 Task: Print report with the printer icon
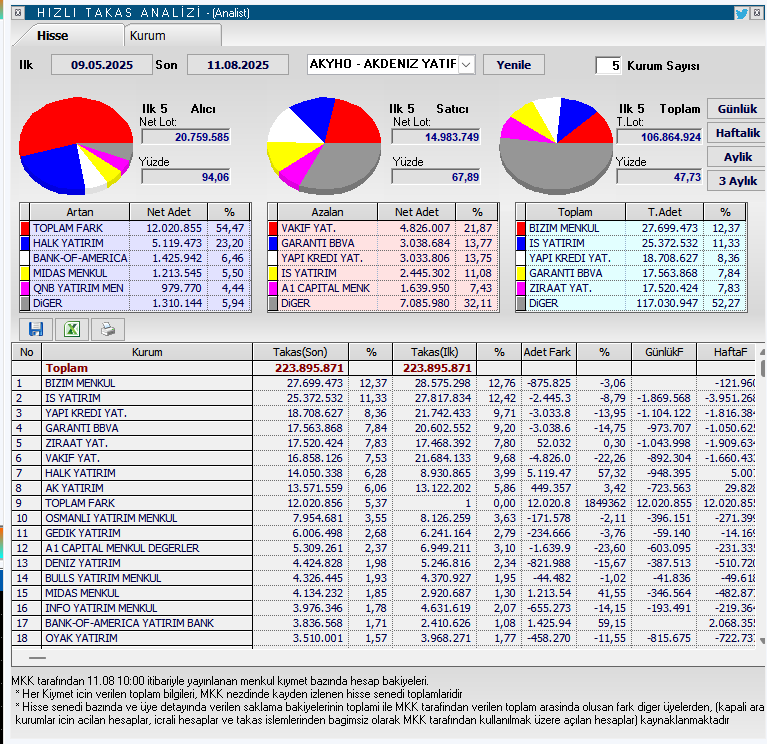click(x=108, y=329)
